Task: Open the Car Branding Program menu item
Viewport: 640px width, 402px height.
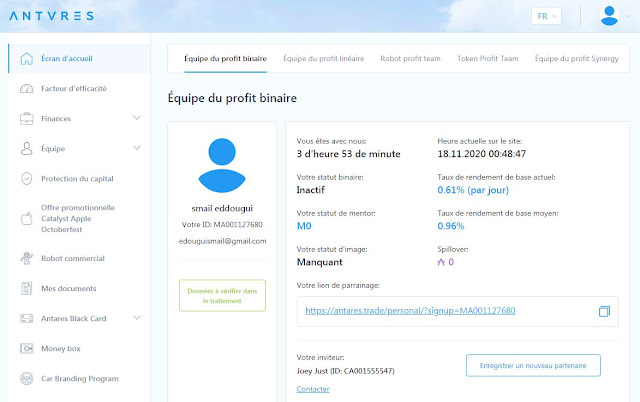Action: tap(79, 379)
